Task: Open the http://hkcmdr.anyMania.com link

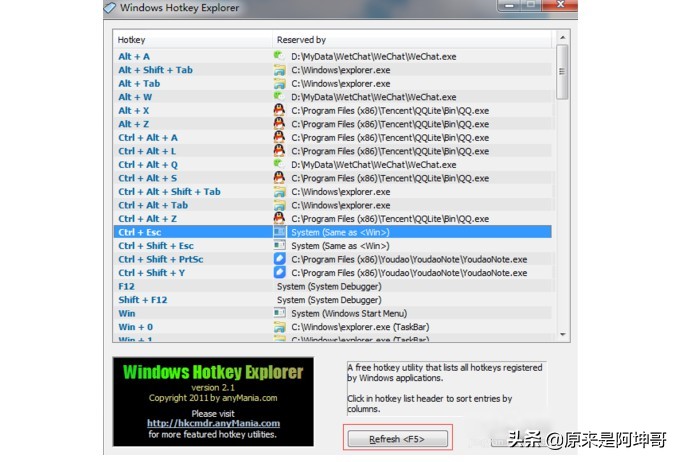Action: pos(213,423)
